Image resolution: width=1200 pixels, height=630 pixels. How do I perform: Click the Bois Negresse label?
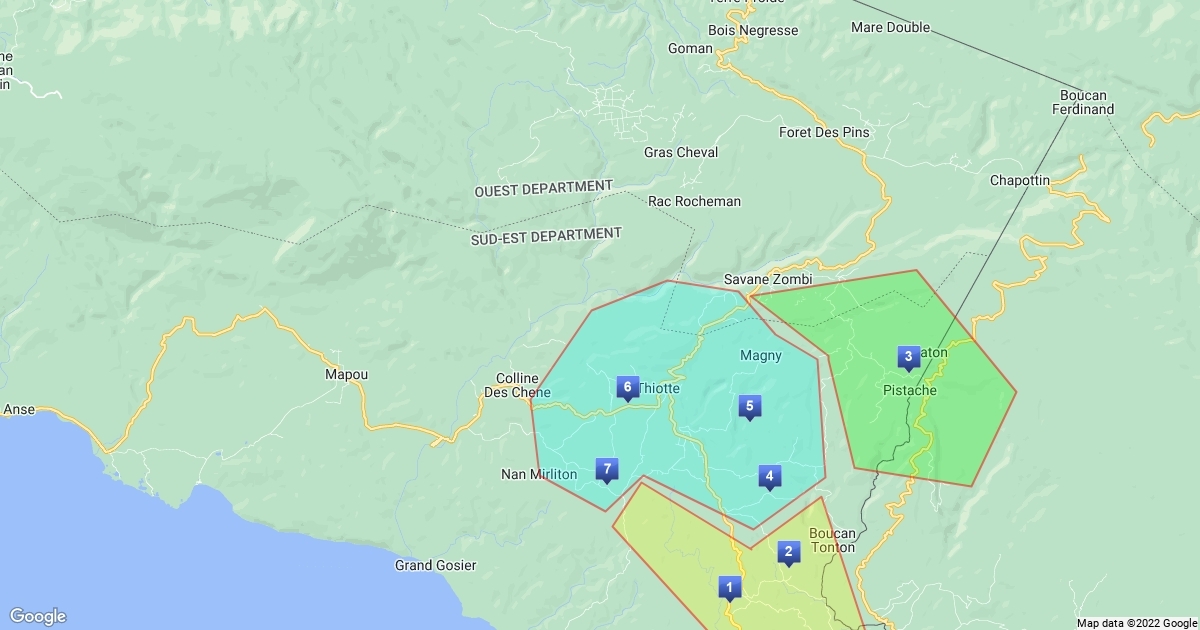pyautogui.click(x=753, y=30)
